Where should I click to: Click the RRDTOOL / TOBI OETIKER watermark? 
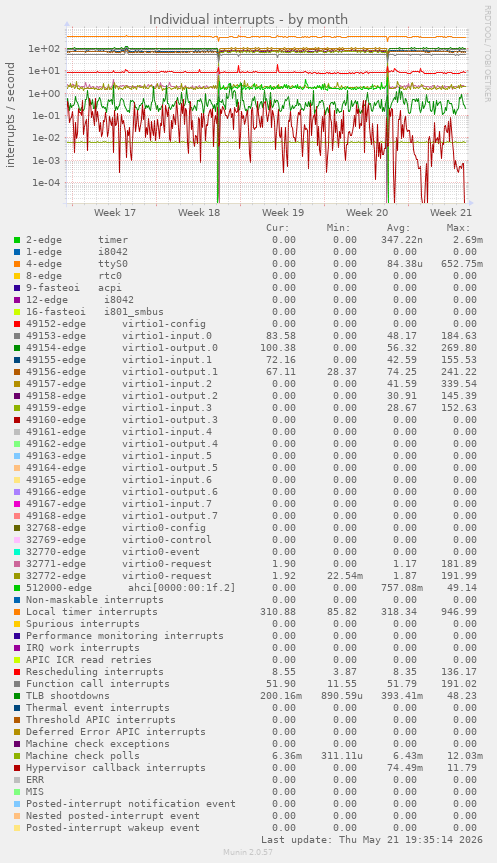(x=487, y=54)
